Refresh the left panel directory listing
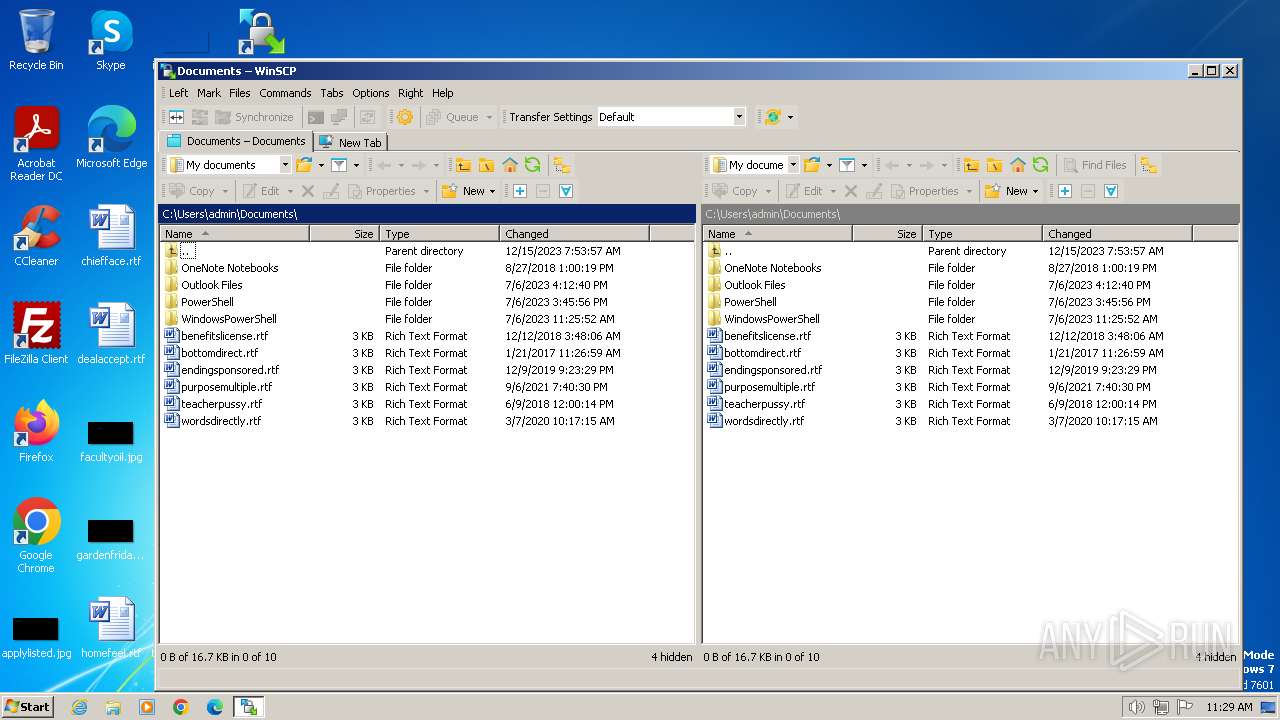The height and width of the screenshot is (720, 1280). [x=532, y=165]
